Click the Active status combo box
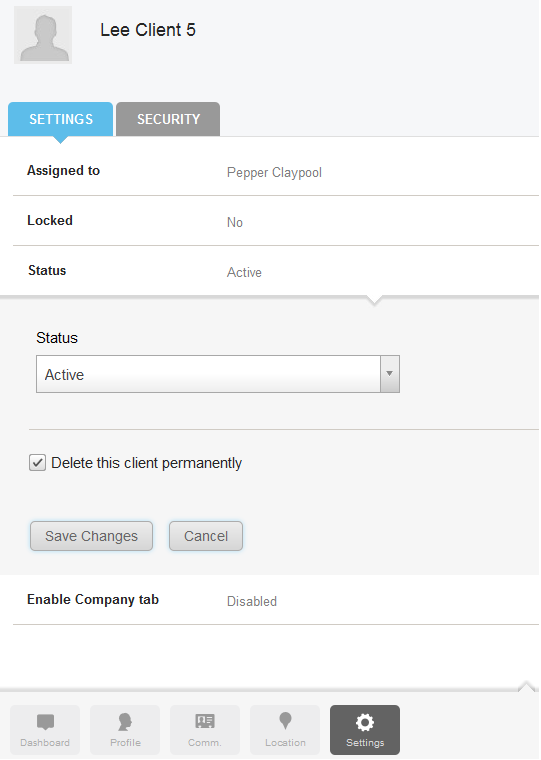 (x=218, y=374)
